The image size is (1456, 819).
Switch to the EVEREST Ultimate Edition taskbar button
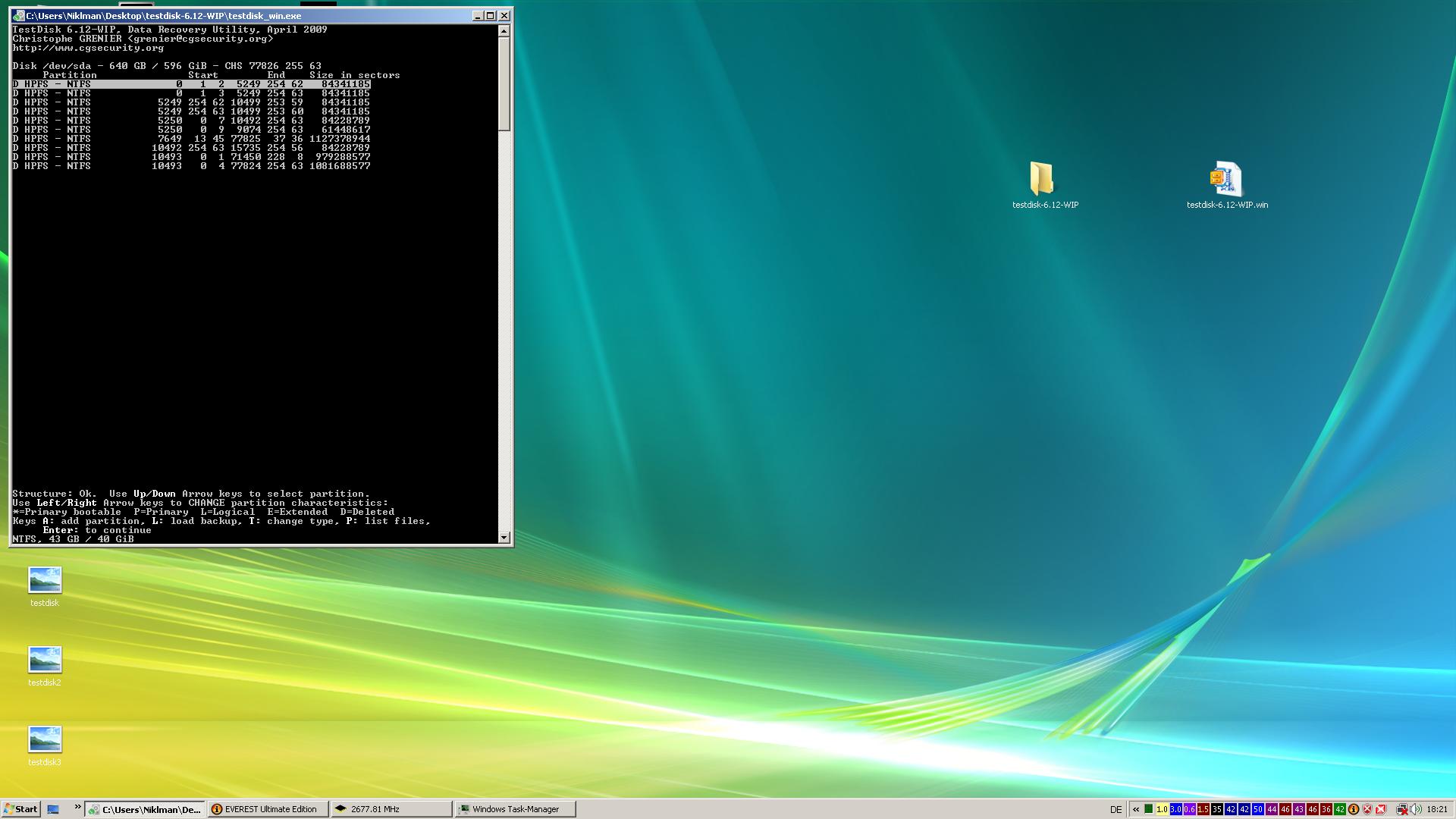point(269,809)
